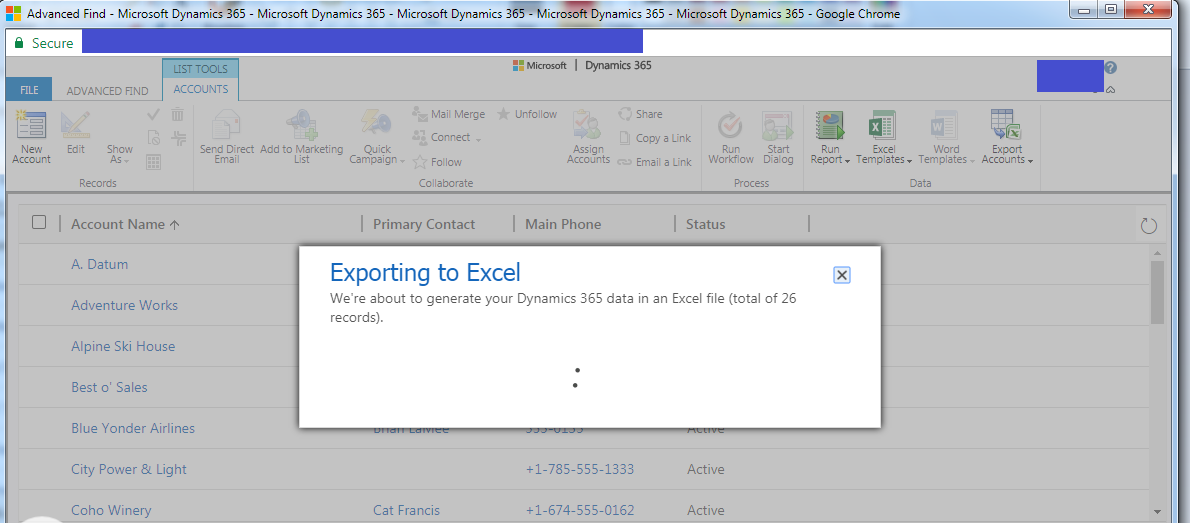Viewport: 1190px width, 523px height.
Task: Click the grid scrollbar down arrow
Action: (1157, 512)
